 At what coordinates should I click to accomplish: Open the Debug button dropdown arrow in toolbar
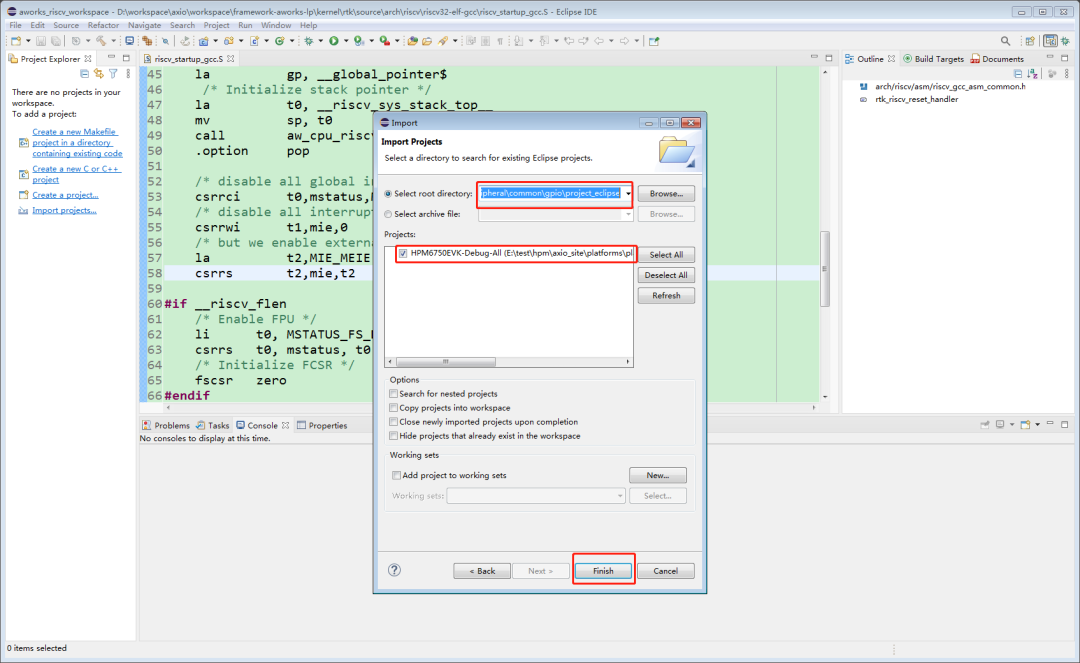319,41
